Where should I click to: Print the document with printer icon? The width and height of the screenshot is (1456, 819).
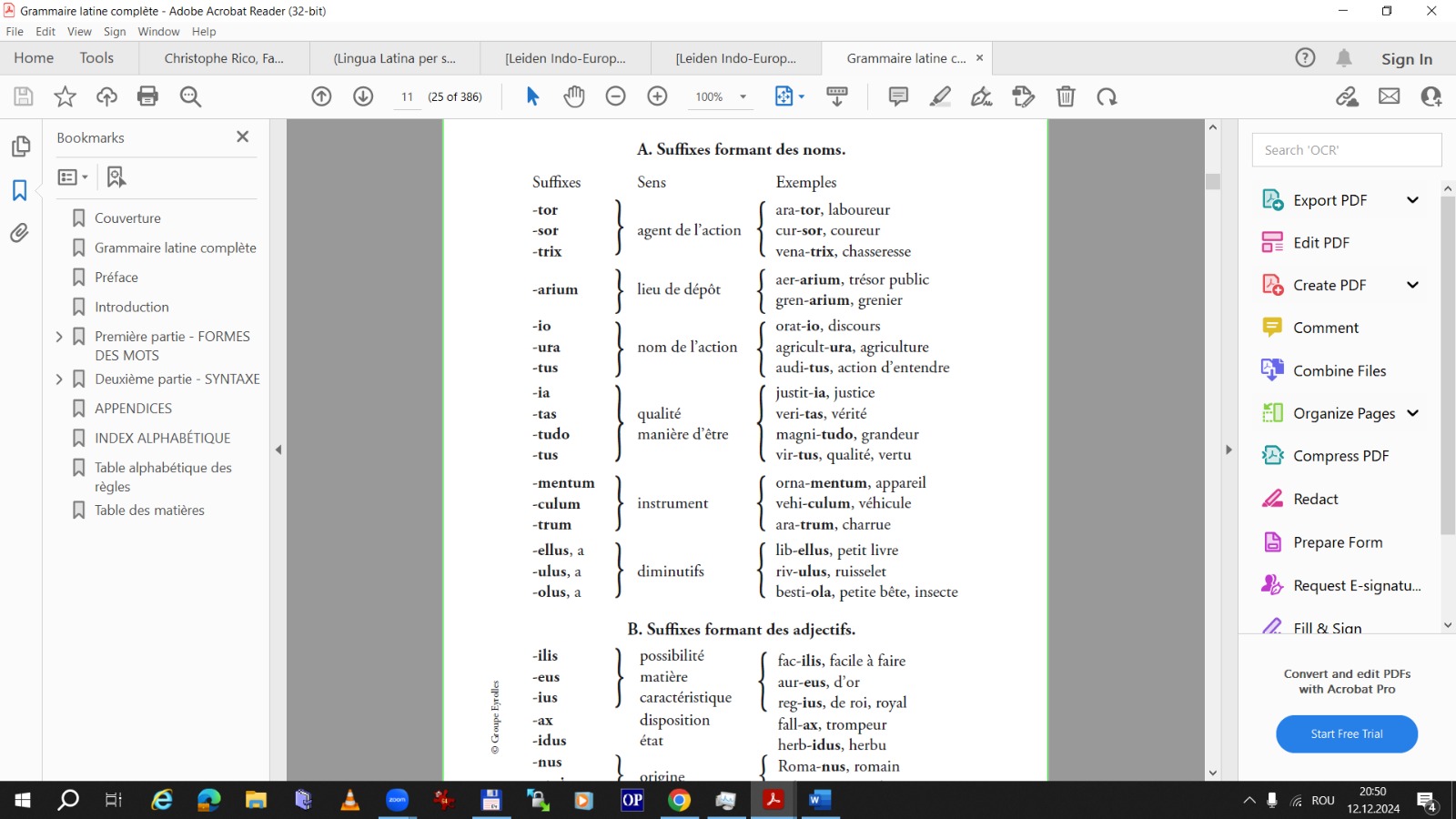[147, 96]
